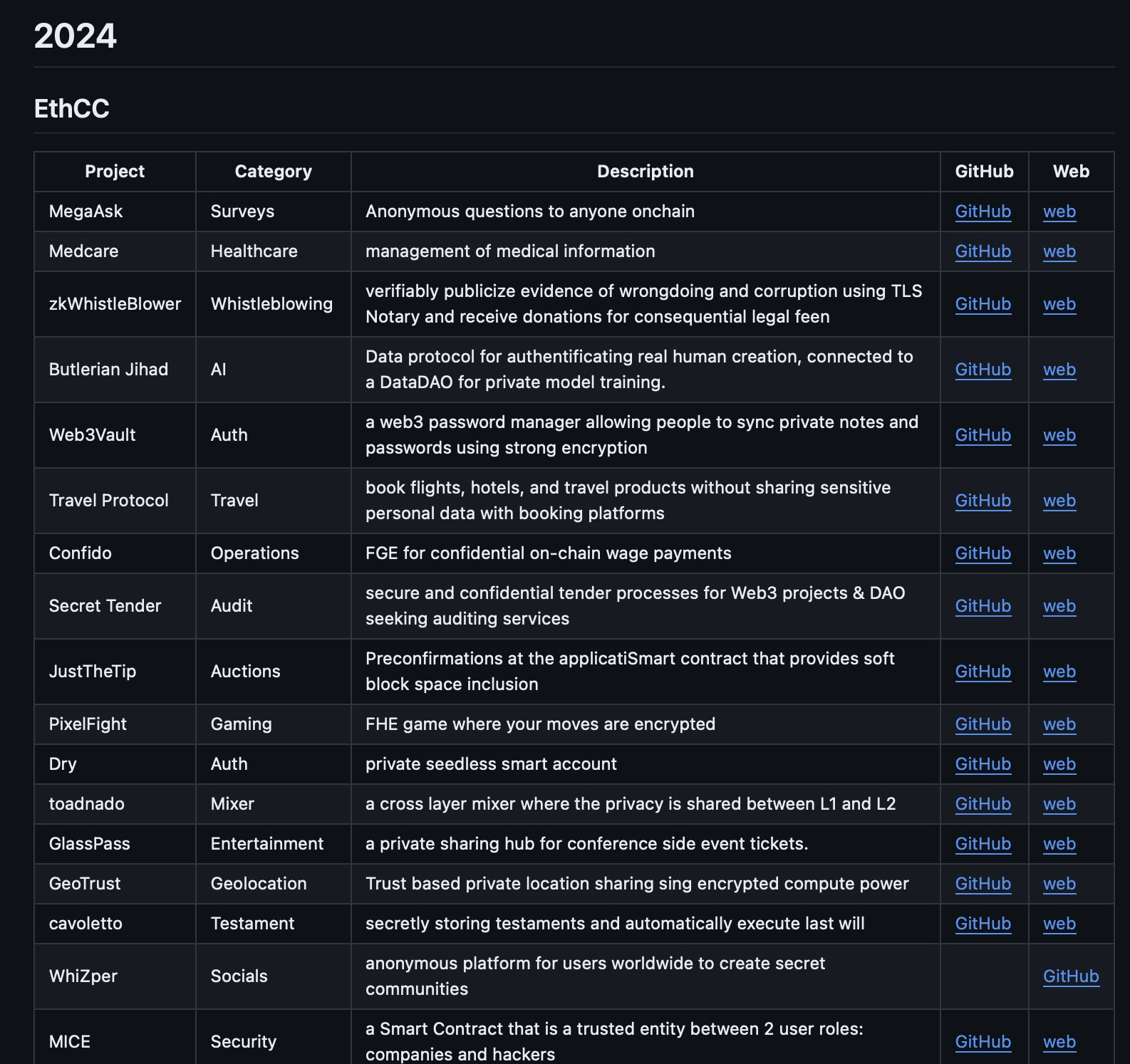Visit zkWhistleBlower's web link
The height and width of the screenshot is (1064, 1130).
pyautogui.click(x=1059, y=304)
